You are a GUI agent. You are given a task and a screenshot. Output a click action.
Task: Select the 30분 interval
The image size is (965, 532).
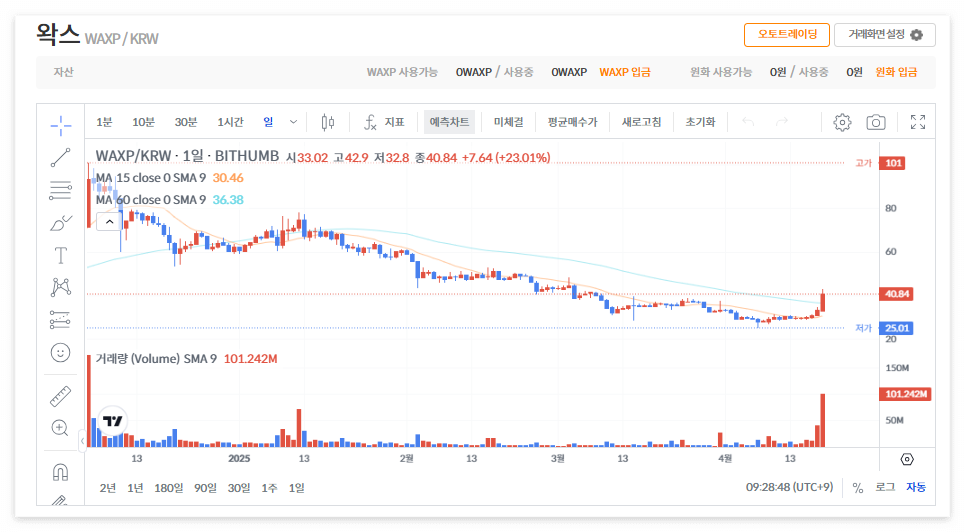point(186,122)
